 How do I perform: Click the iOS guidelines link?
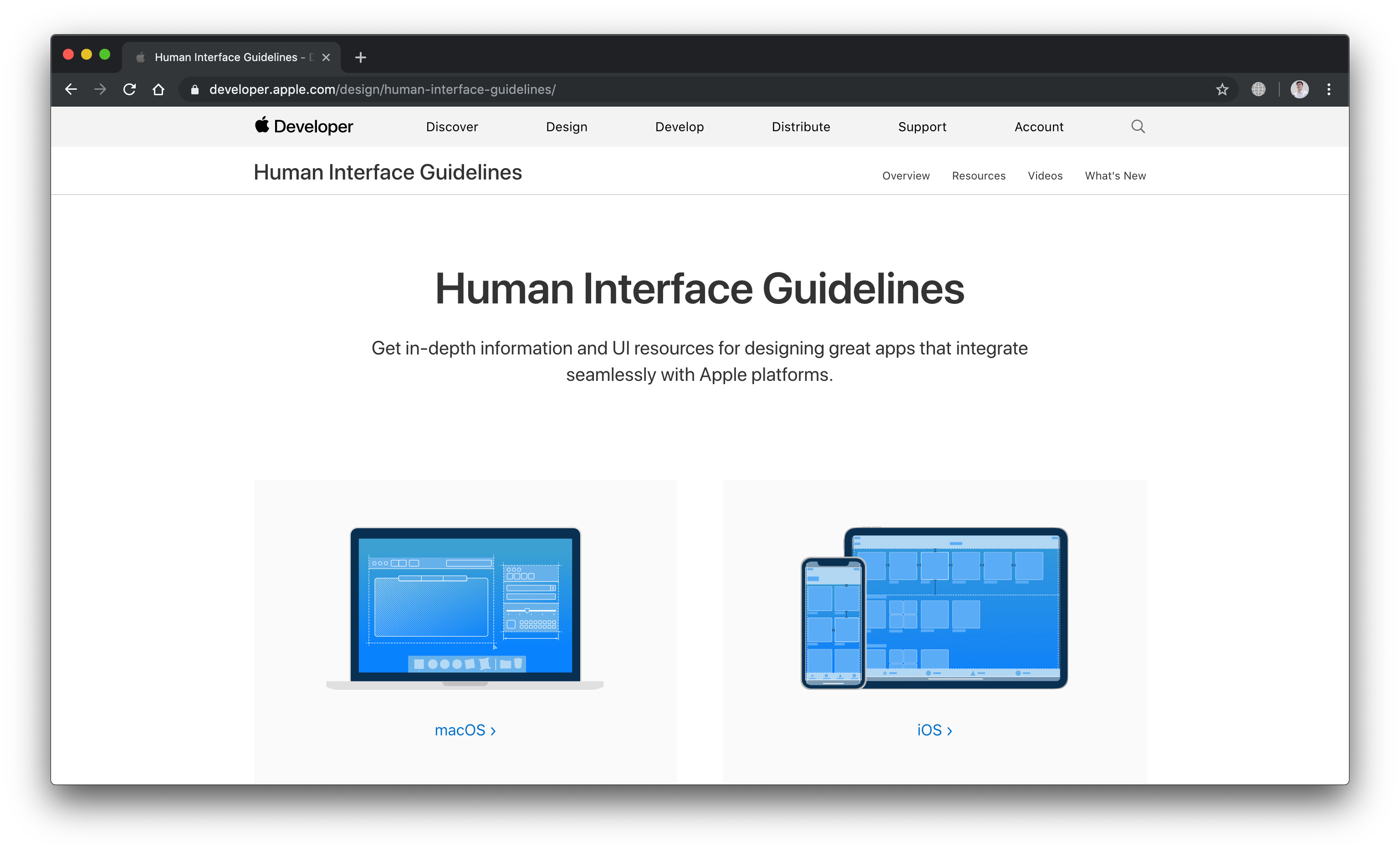point(934,729)
